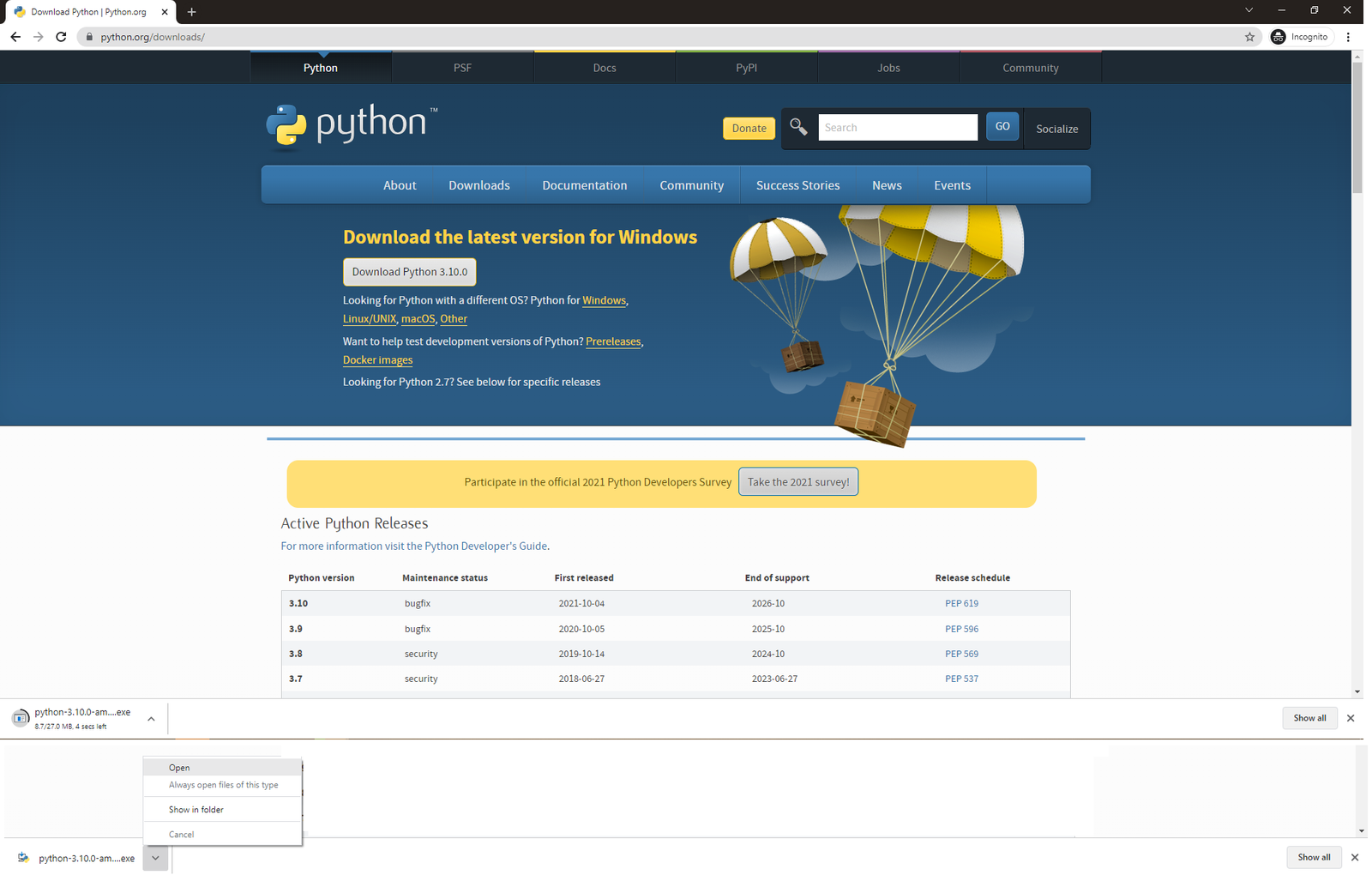Click the Take the 2021 survey button

pos(797,481)
